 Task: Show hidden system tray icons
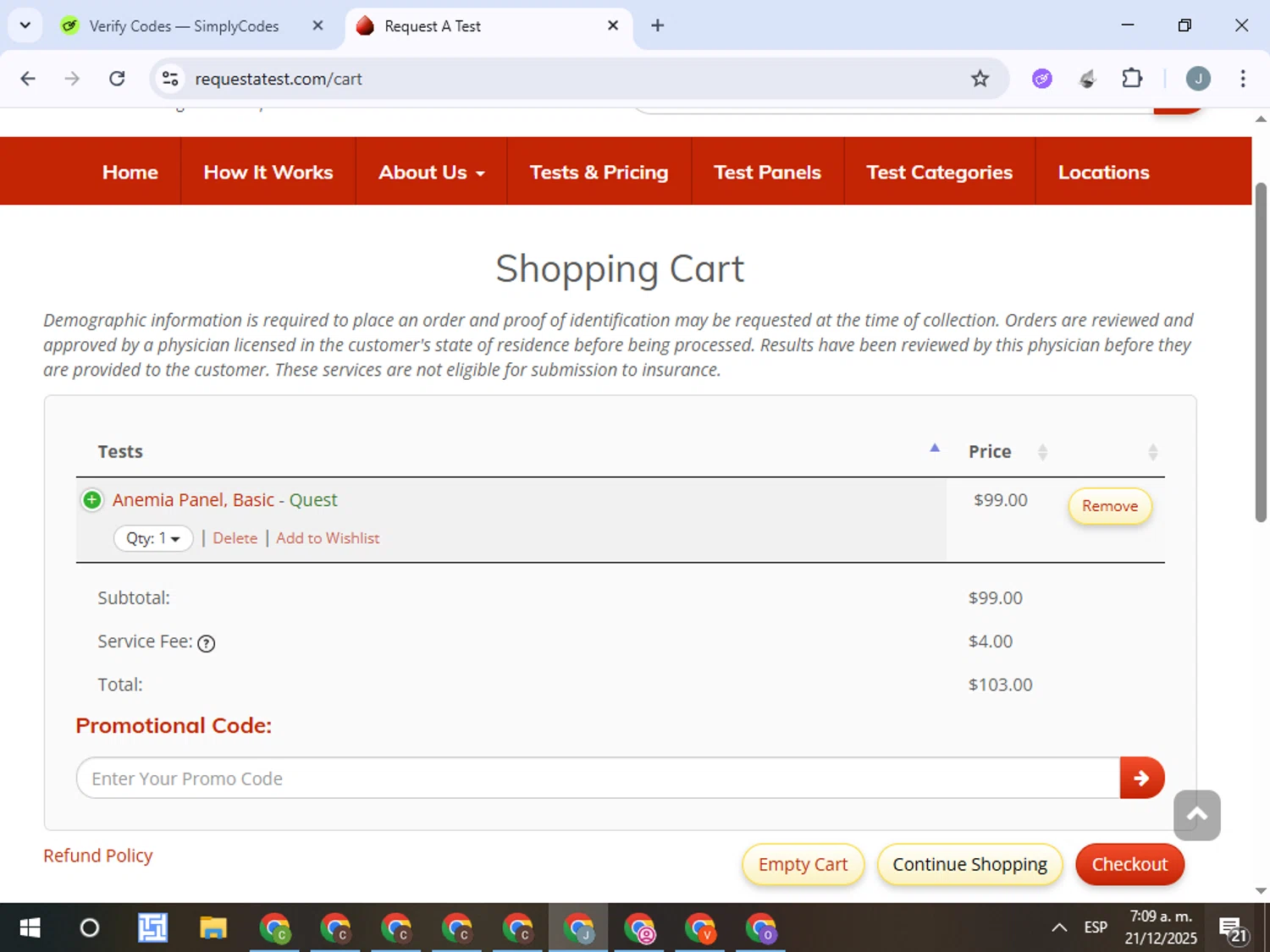[x=1059, y=928]
